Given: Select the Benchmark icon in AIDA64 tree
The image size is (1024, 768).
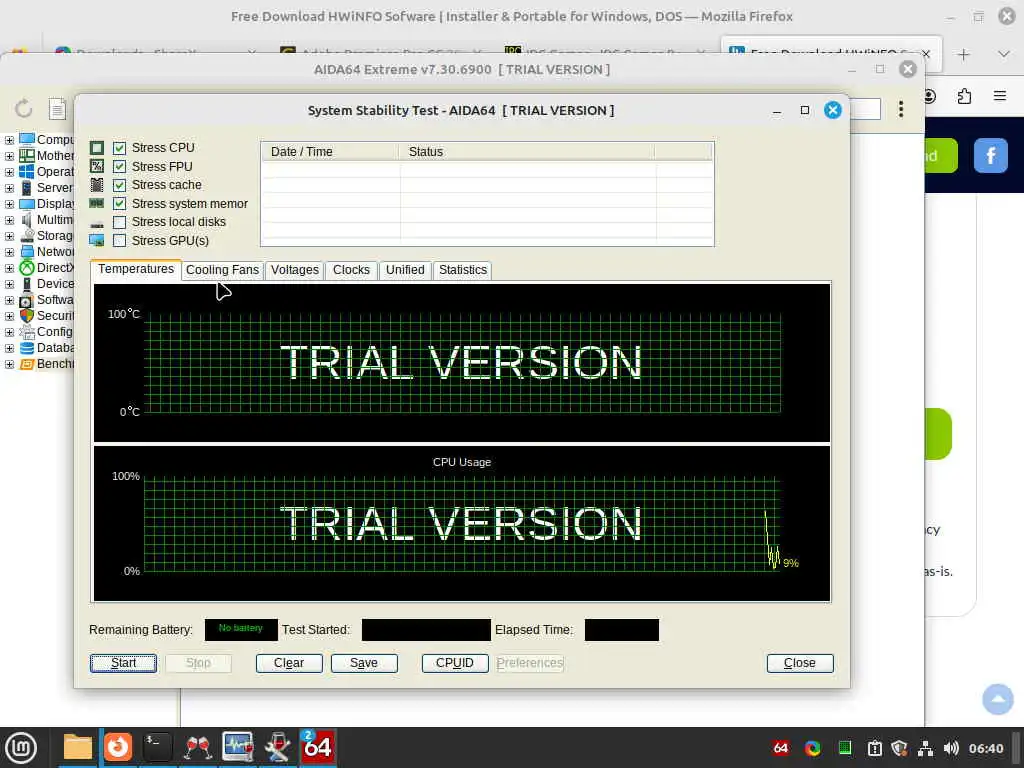Looking at the screenshot, I should pyautogui.click(x=27, y=364).
